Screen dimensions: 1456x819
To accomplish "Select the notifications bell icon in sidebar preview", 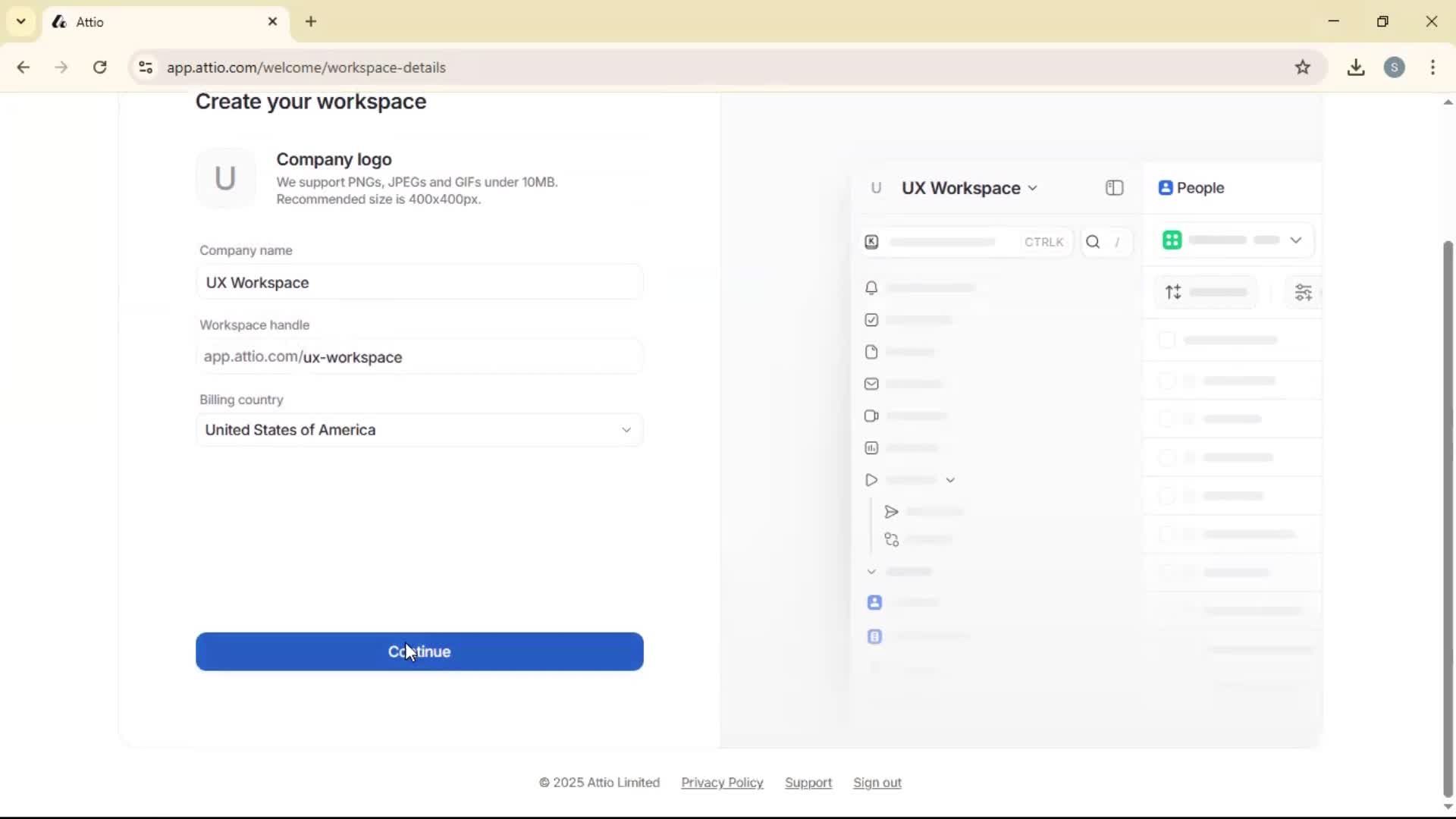I will tap(872, 288).
